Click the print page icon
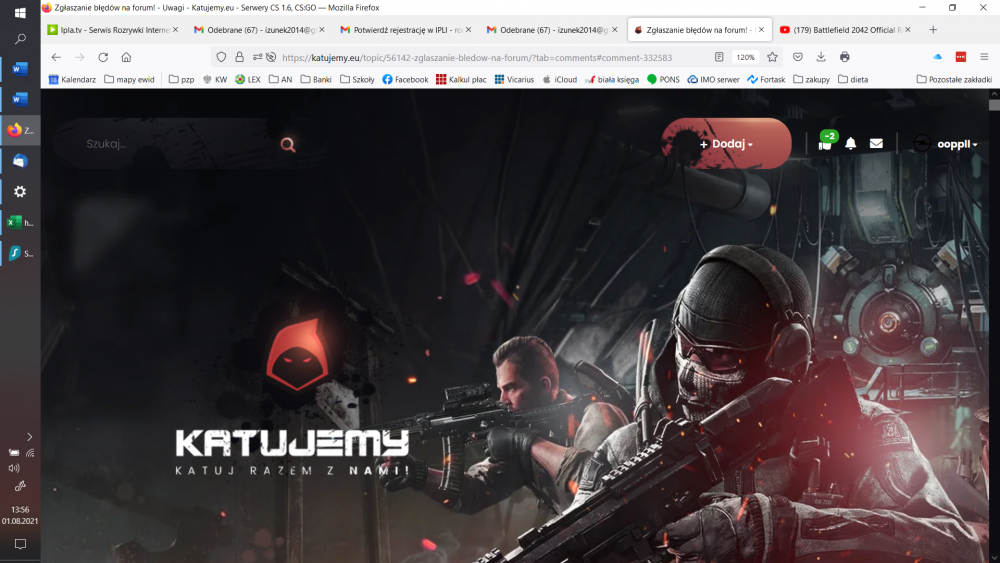Image resolution: width=1000 pixels, height=563 pixels. point(844,57)
